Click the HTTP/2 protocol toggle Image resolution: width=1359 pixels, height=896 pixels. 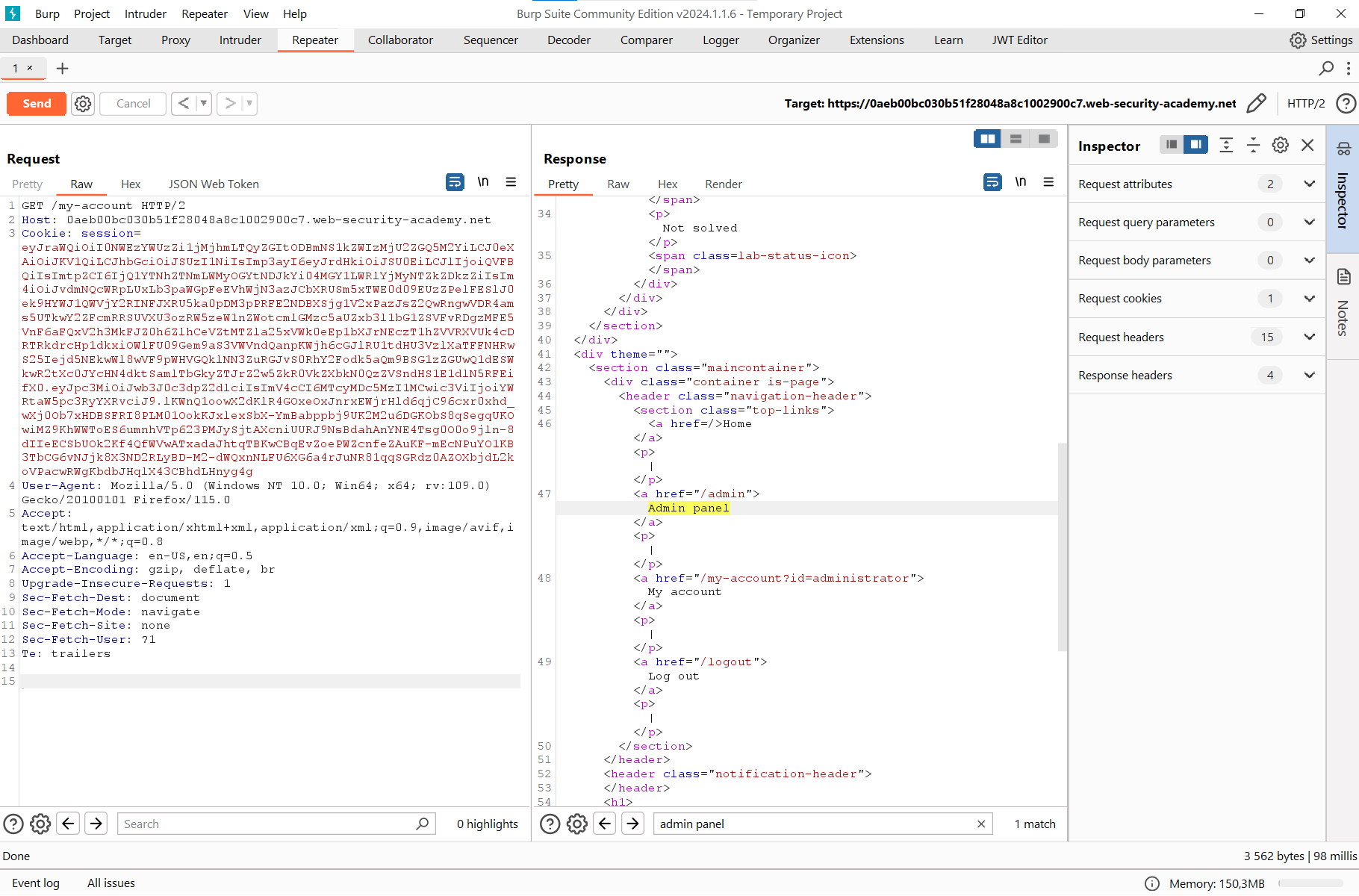click(1306, 104)
